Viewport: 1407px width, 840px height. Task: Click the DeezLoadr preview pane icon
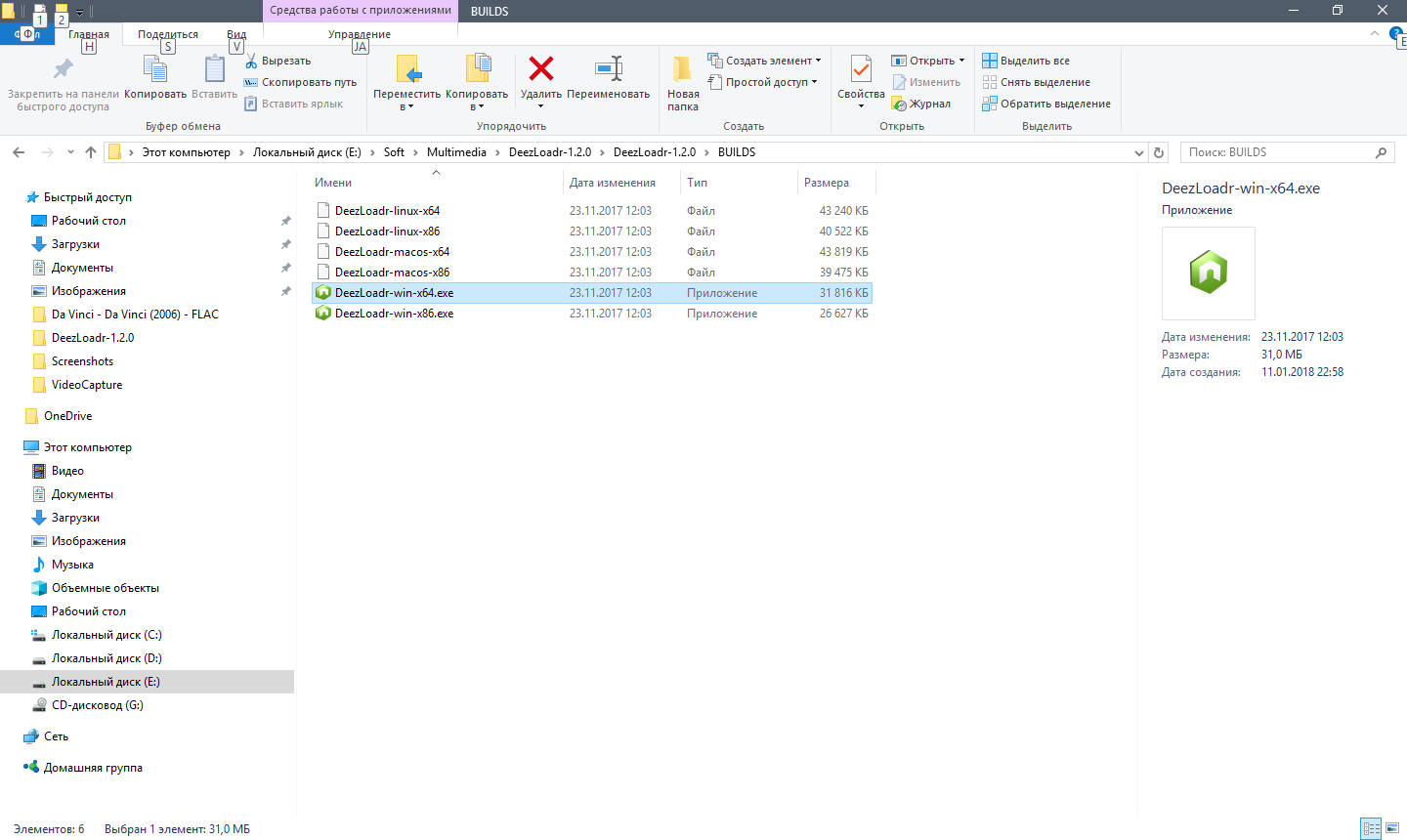(1209, 273)
